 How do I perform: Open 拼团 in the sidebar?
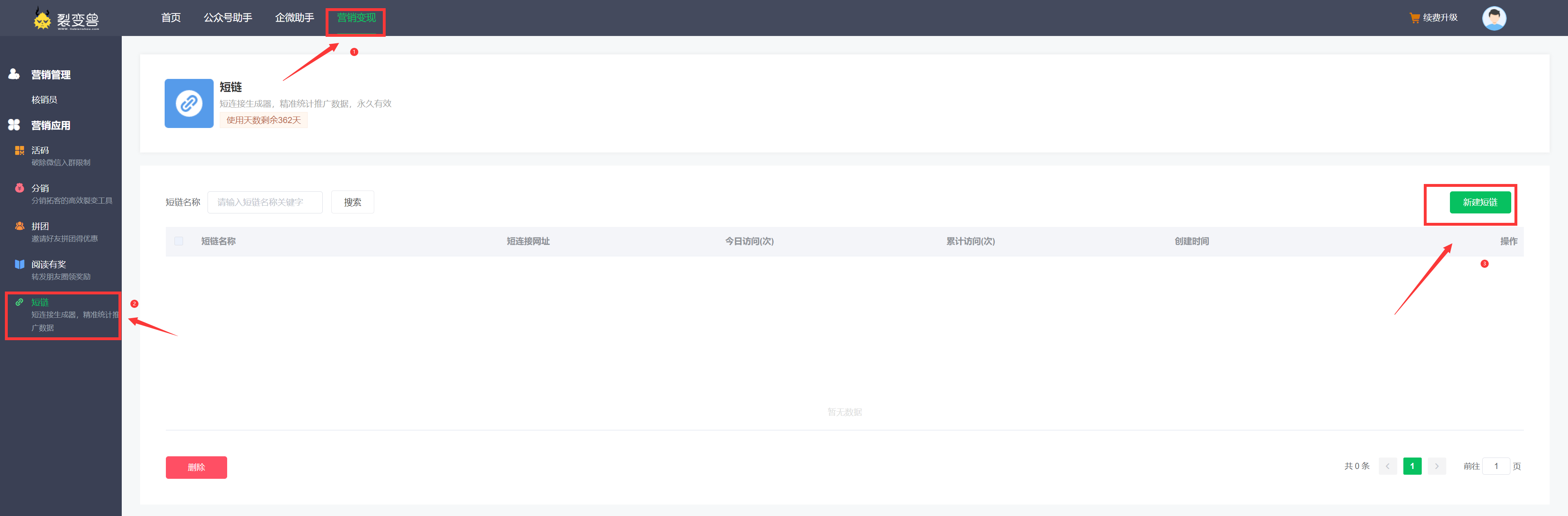(x=40, y=227)
